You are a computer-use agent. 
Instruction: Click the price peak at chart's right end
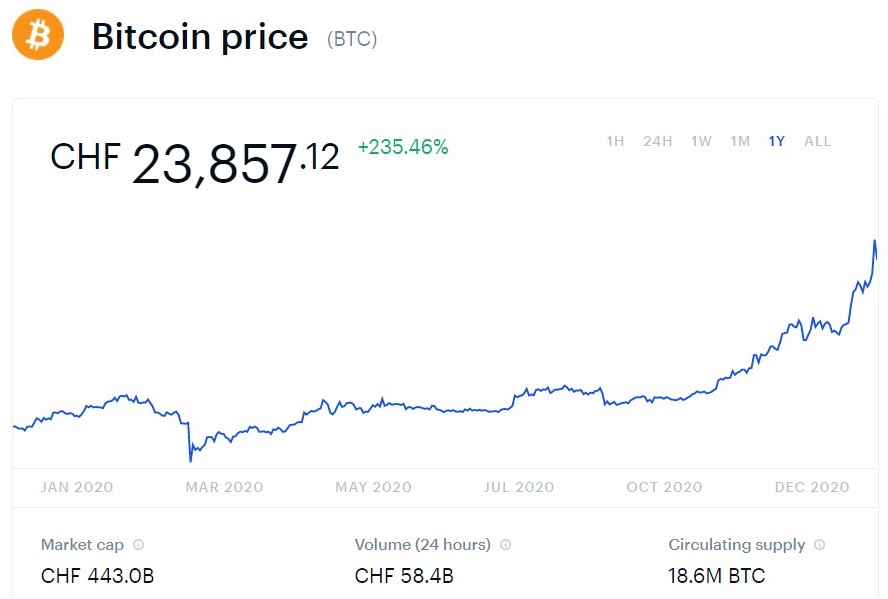875,242
